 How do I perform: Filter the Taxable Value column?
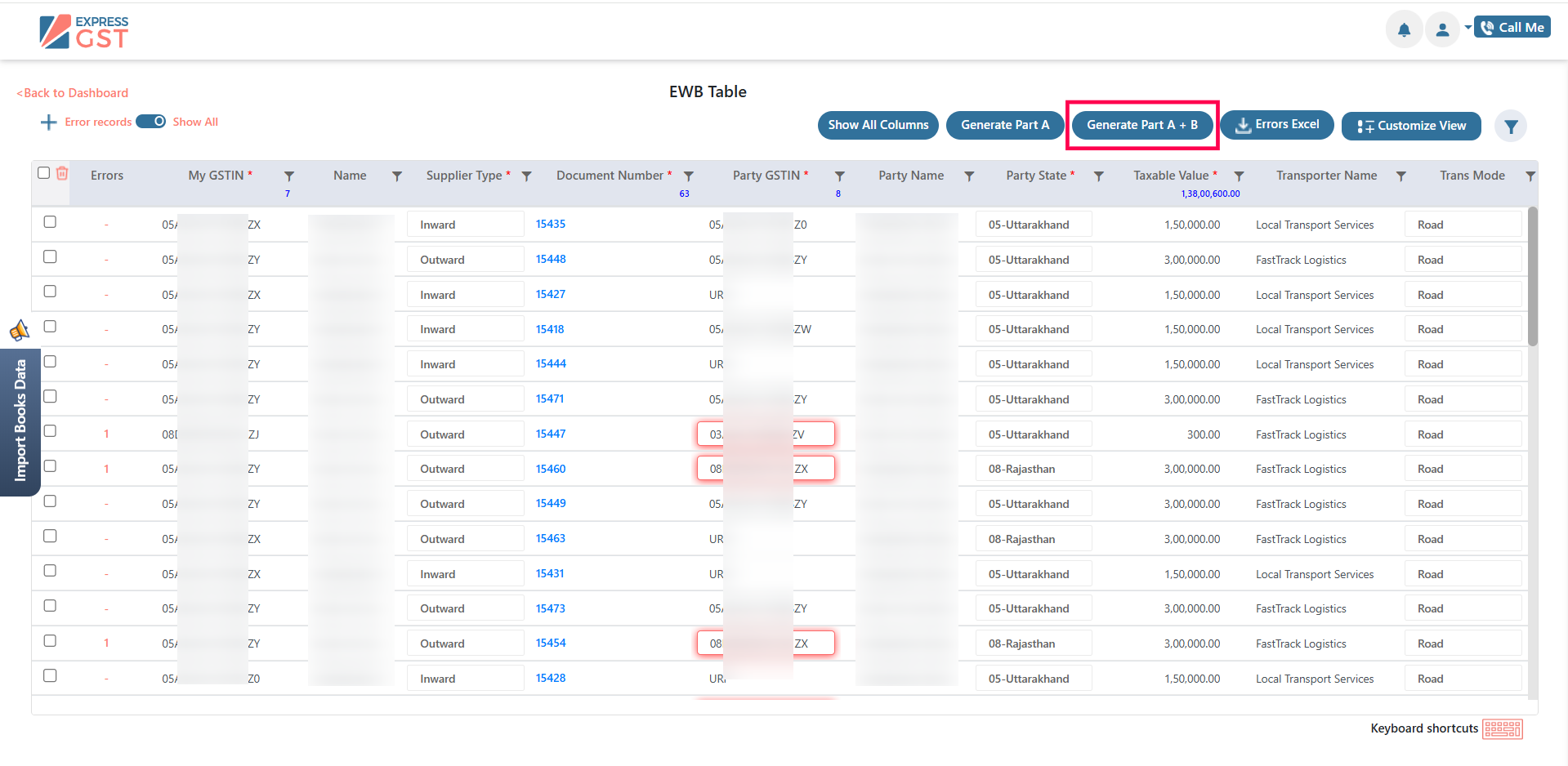click(1239, 176)
